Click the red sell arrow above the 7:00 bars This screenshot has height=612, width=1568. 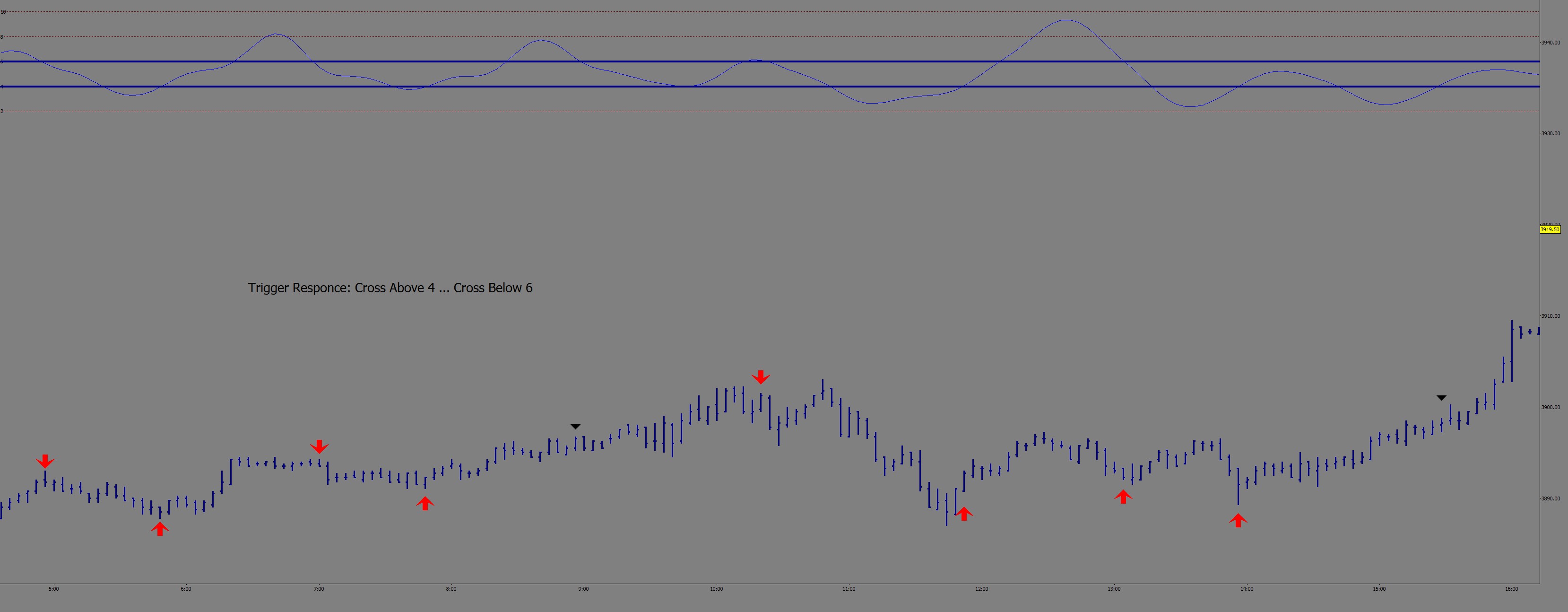tap(319, 447)
